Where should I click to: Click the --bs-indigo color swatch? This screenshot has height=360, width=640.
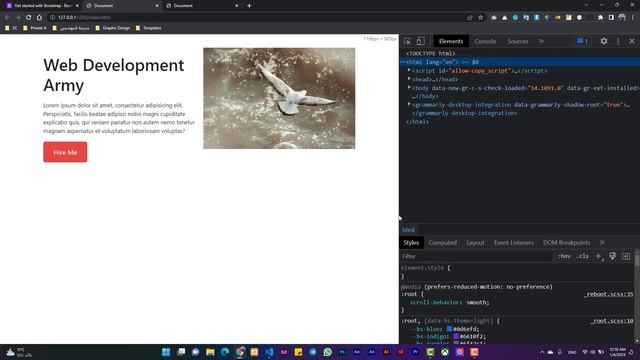456,336
